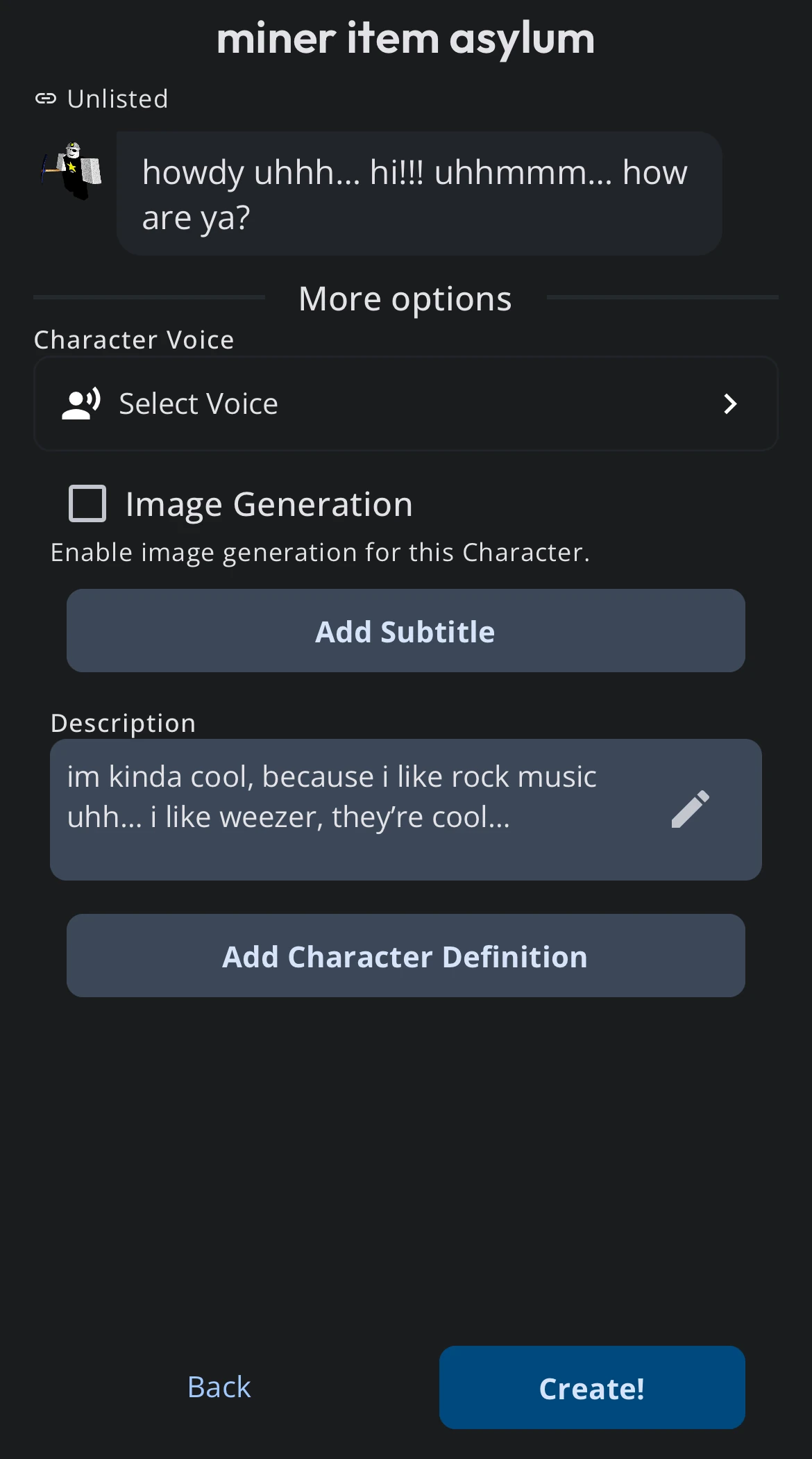The image size is (812, 1459).
Task: Tap the "miner item asylum" title
Action: pos(405,39)
